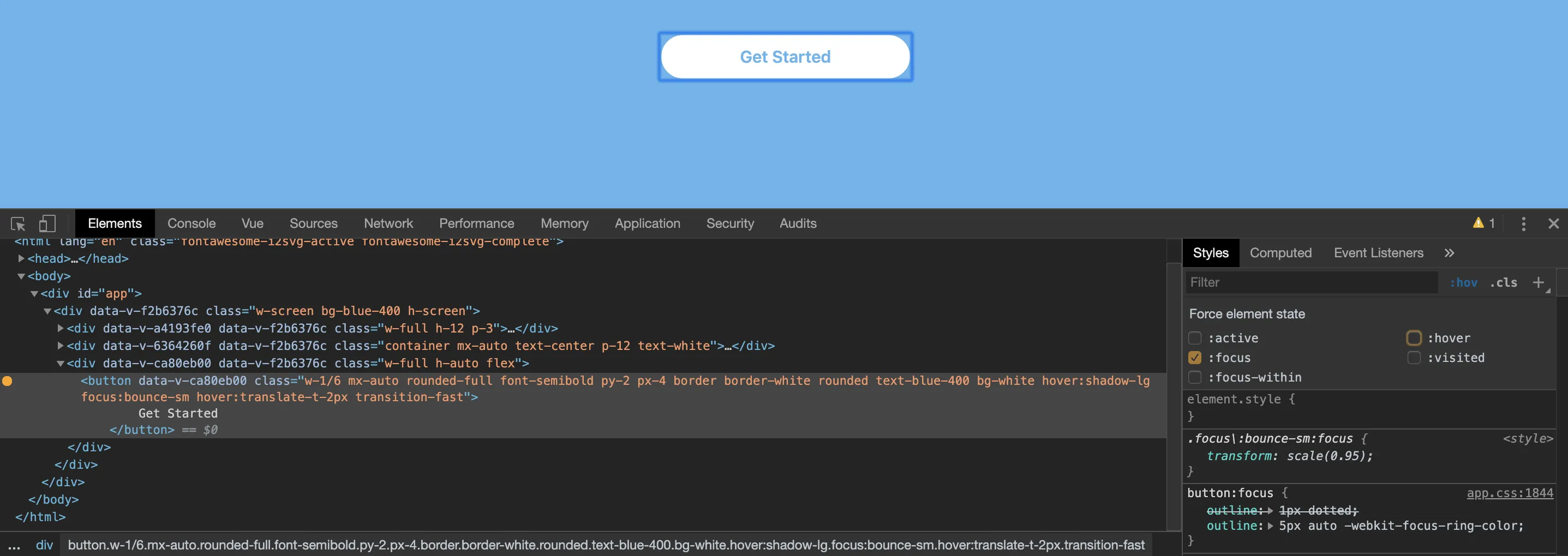Collapse the body element node

pos(21,276)
